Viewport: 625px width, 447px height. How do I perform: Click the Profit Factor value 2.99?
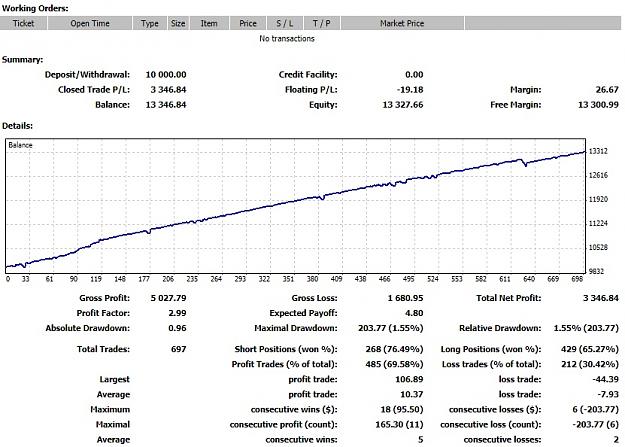pyautogui.click(x=177, y=313)
